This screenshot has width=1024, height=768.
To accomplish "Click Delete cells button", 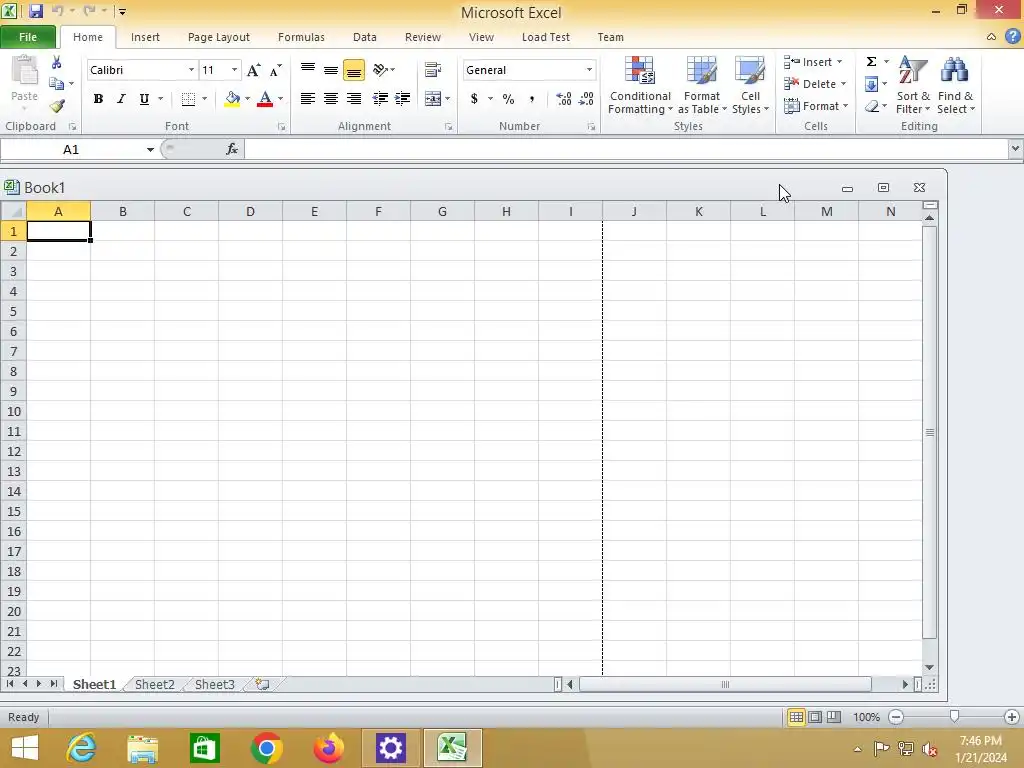I will (816, 84).
